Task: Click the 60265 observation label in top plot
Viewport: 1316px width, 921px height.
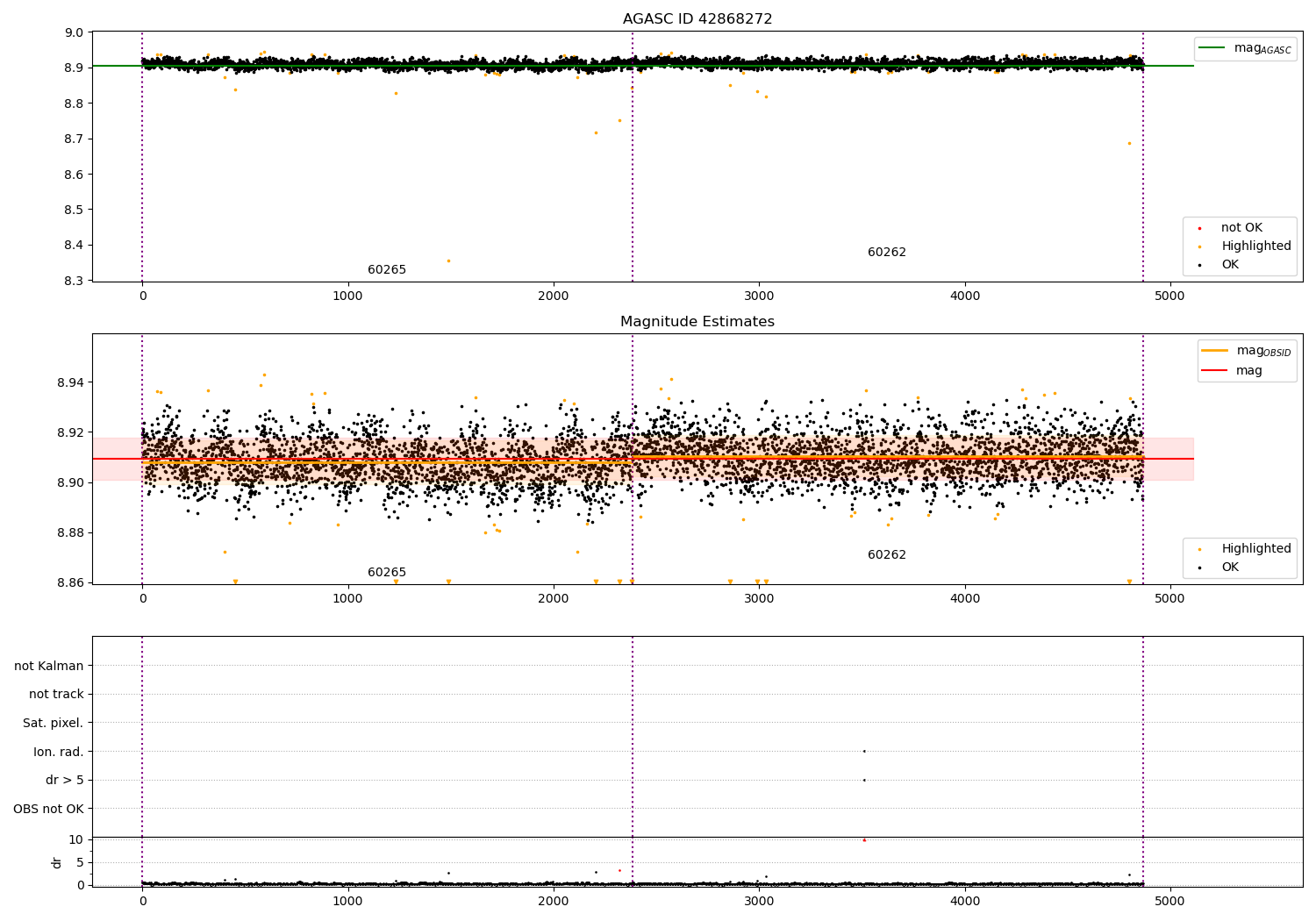Action: click(387, 270)
